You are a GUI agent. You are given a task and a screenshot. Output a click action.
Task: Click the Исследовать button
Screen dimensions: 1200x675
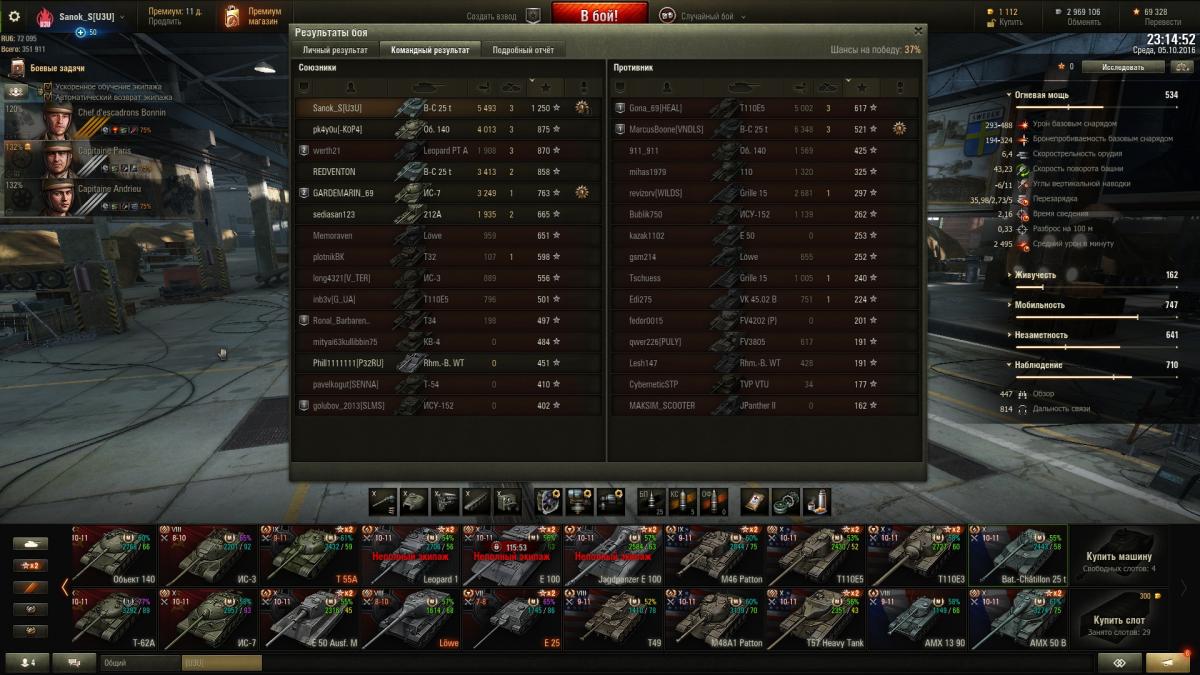pyautogui.click(x=1123, y=67)
